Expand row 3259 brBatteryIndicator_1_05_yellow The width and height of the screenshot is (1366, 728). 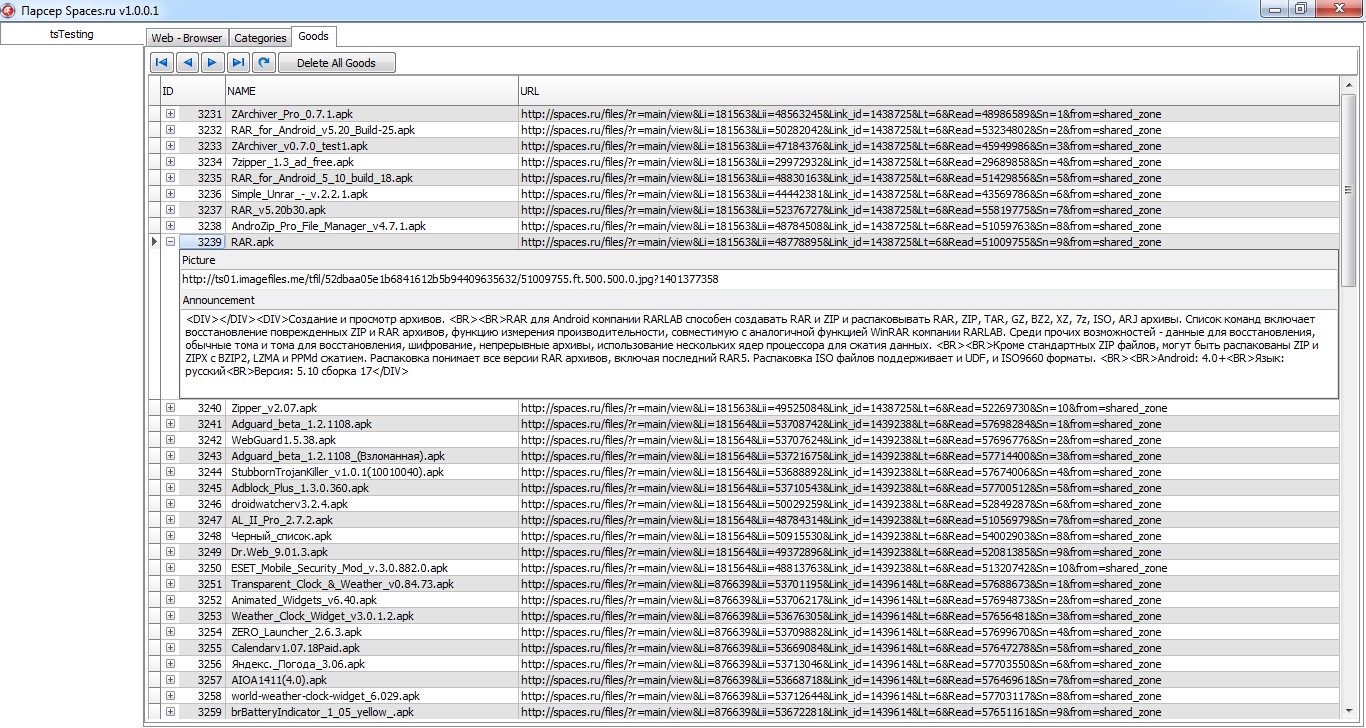pyautogui.click(x=170, y=712)
